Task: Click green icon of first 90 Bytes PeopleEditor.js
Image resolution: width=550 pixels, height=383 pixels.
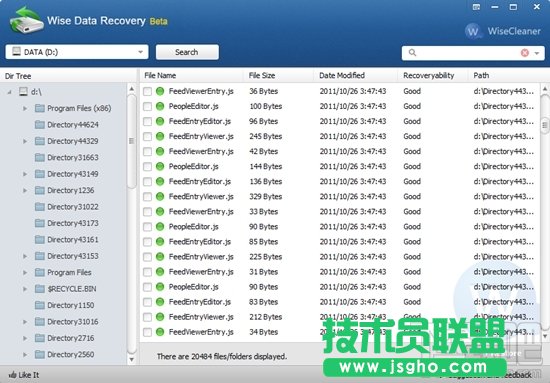Action: tap(160, 227)
